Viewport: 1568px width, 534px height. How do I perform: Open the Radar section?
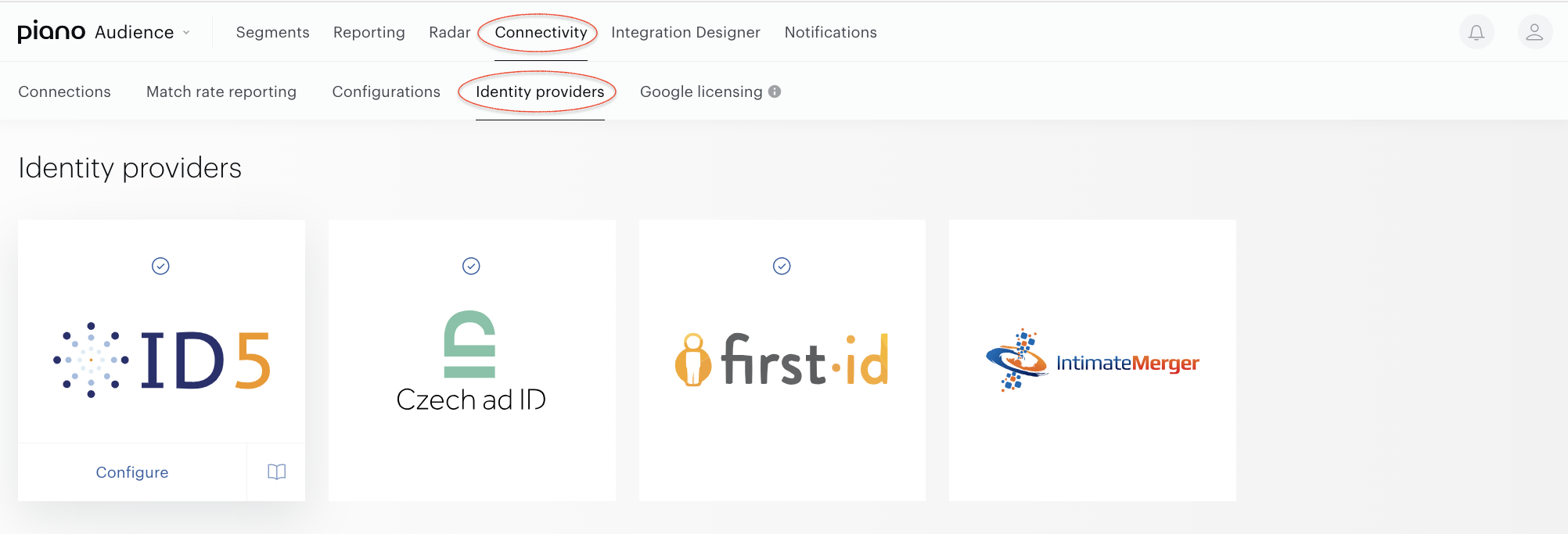coord(450,32)
